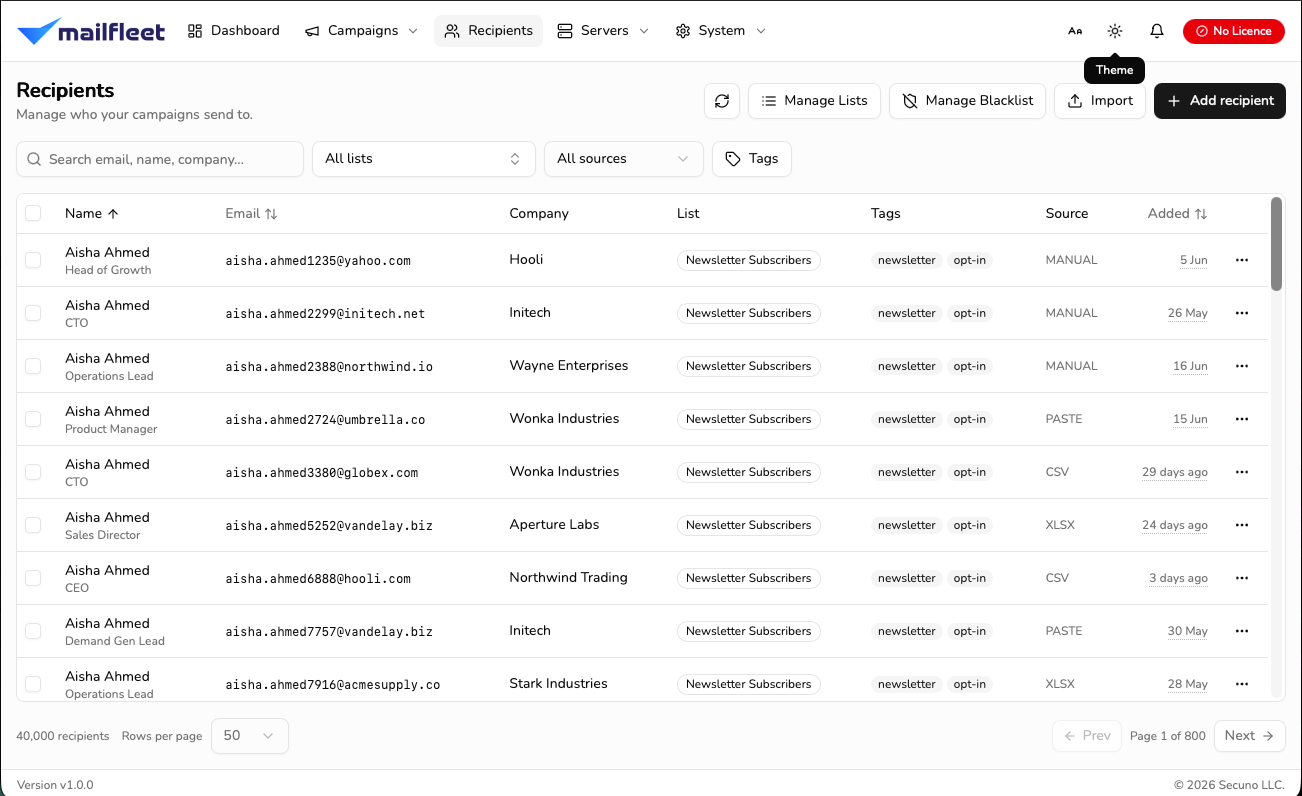
Task: Click the '29 days ago' added date
Action: 1175,472
